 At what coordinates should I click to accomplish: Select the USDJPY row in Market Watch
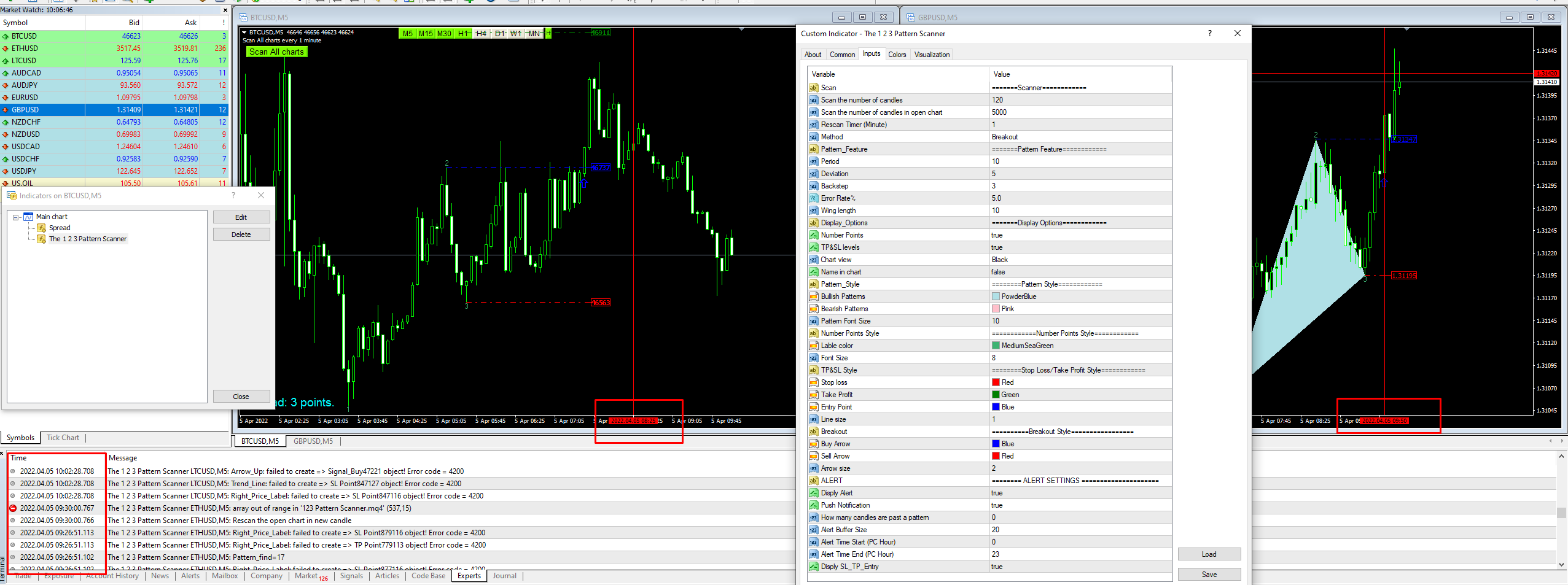(x=114, y=171)
